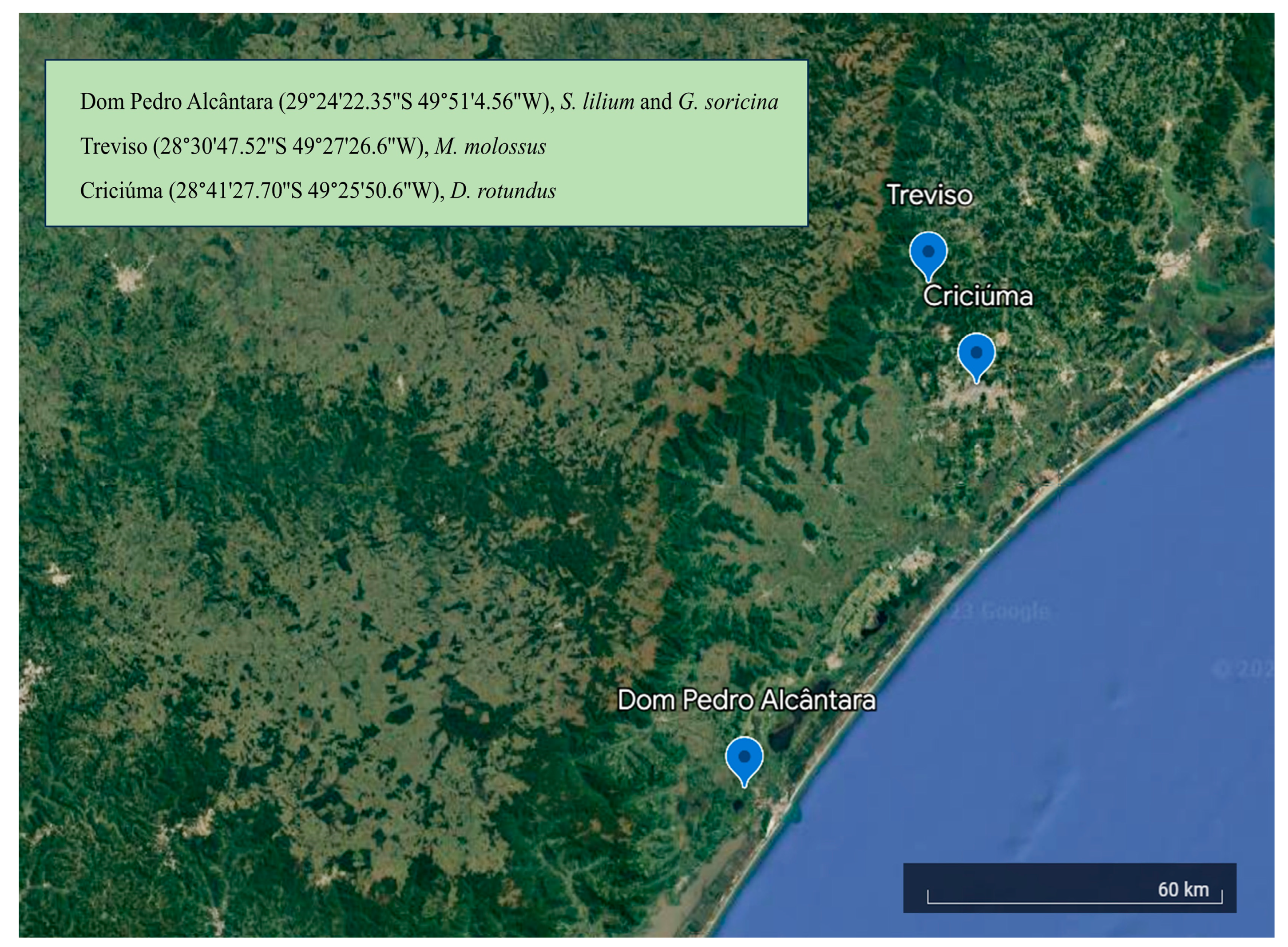Click the coordinates 29°24'22.35"S in legend
The width and height of the screenshot is (1288, 947).
coord(349,102)
